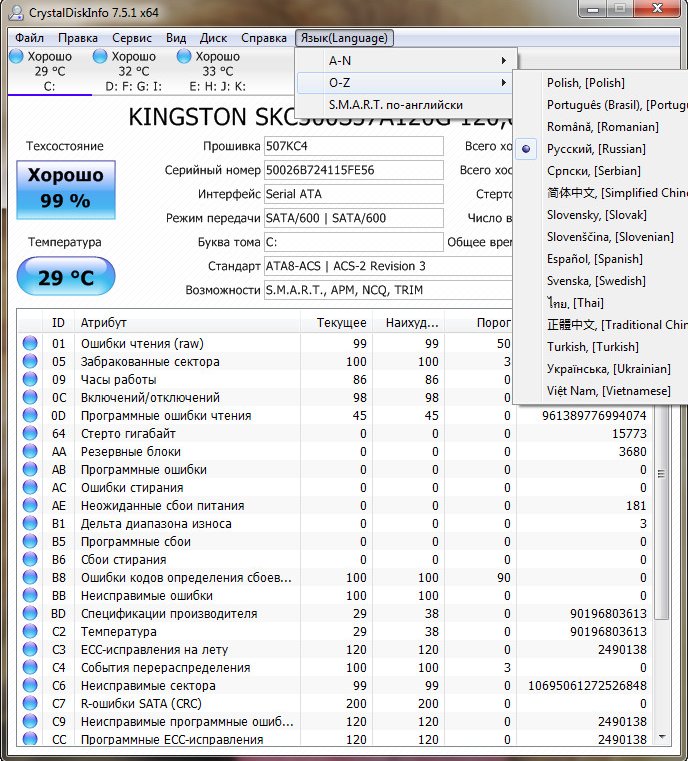The width and height of the screenshot is (688, 761).
Task: Click the Возможности field S.M.A.R.T., APM, NCQ, TRIM
Action: pyautogui.click(x=388, y=290)
